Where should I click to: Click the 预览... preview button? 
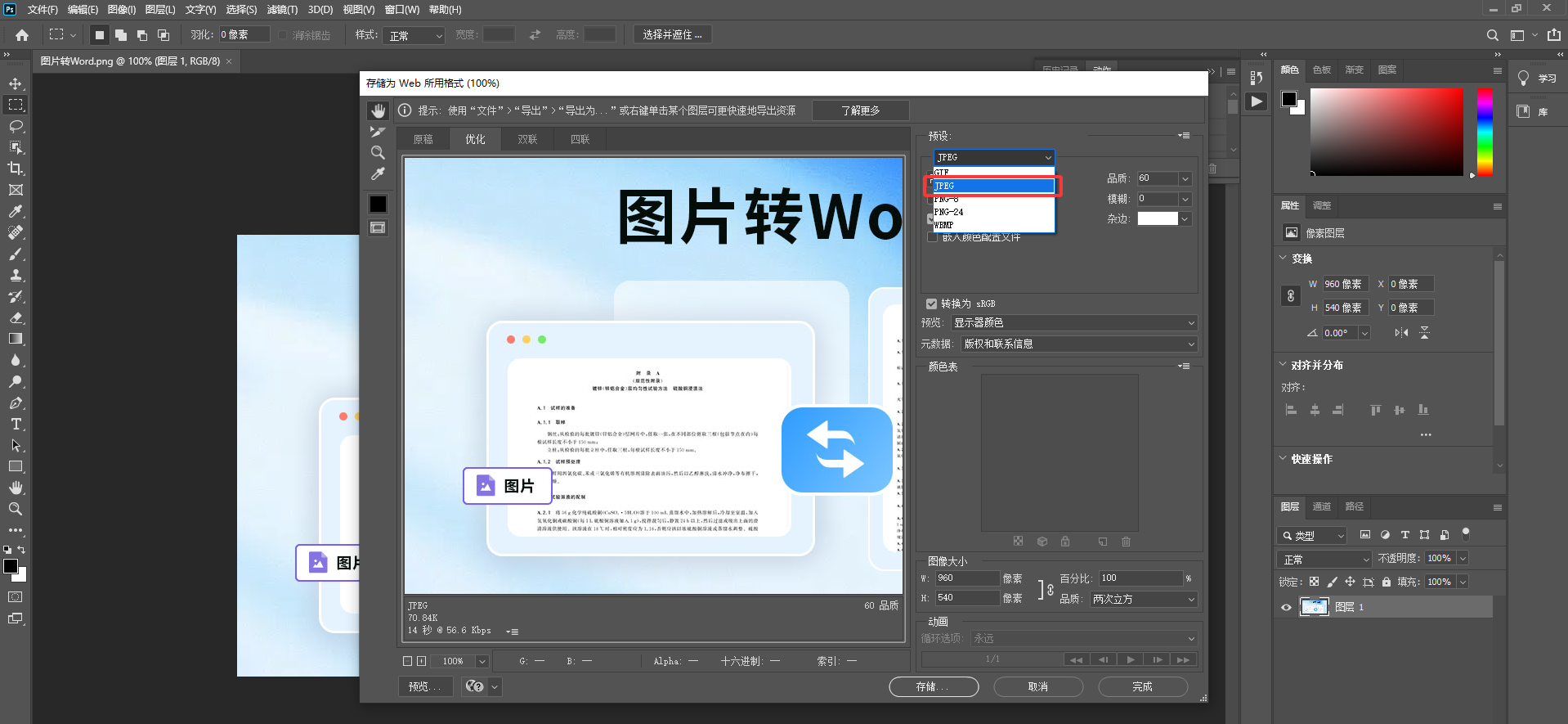[425, 686]
